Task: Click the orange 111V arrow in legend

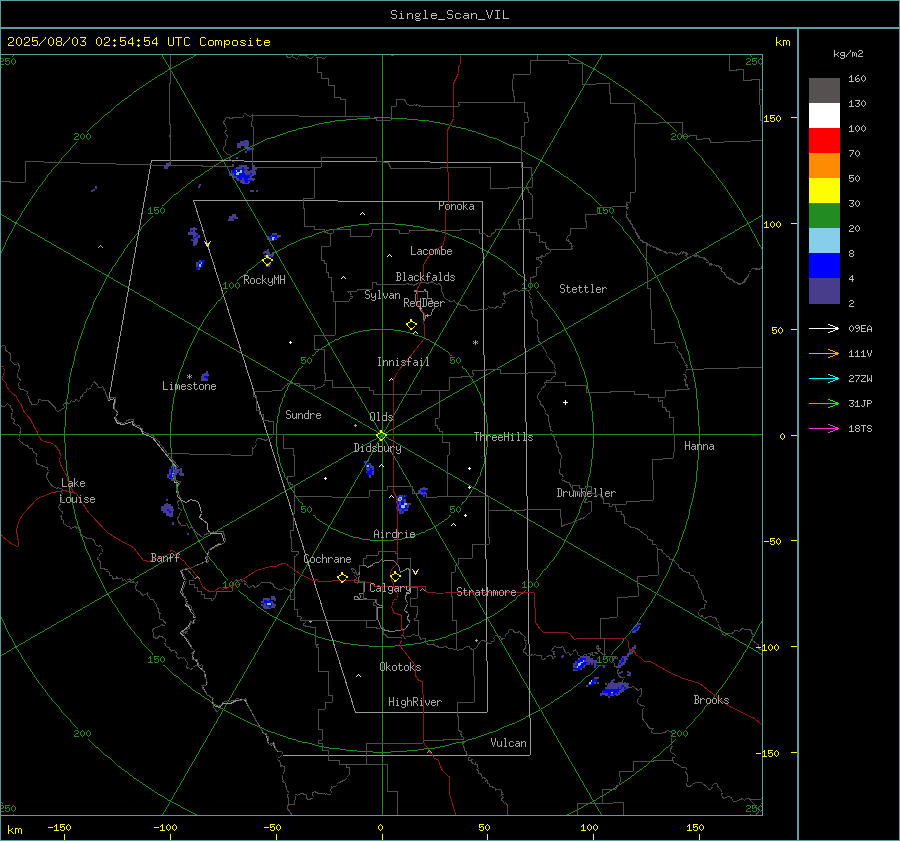Action: (824, 354)
